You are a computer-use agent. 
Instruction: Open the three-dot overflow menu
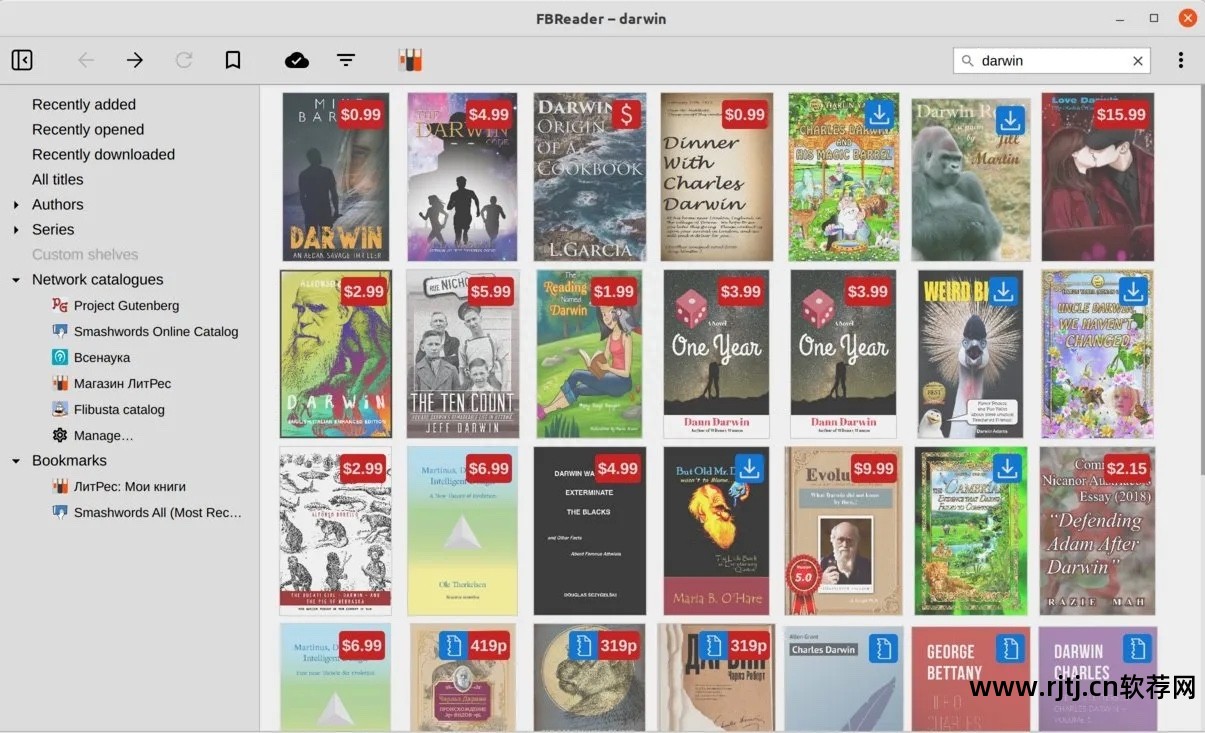(1181, 60)
